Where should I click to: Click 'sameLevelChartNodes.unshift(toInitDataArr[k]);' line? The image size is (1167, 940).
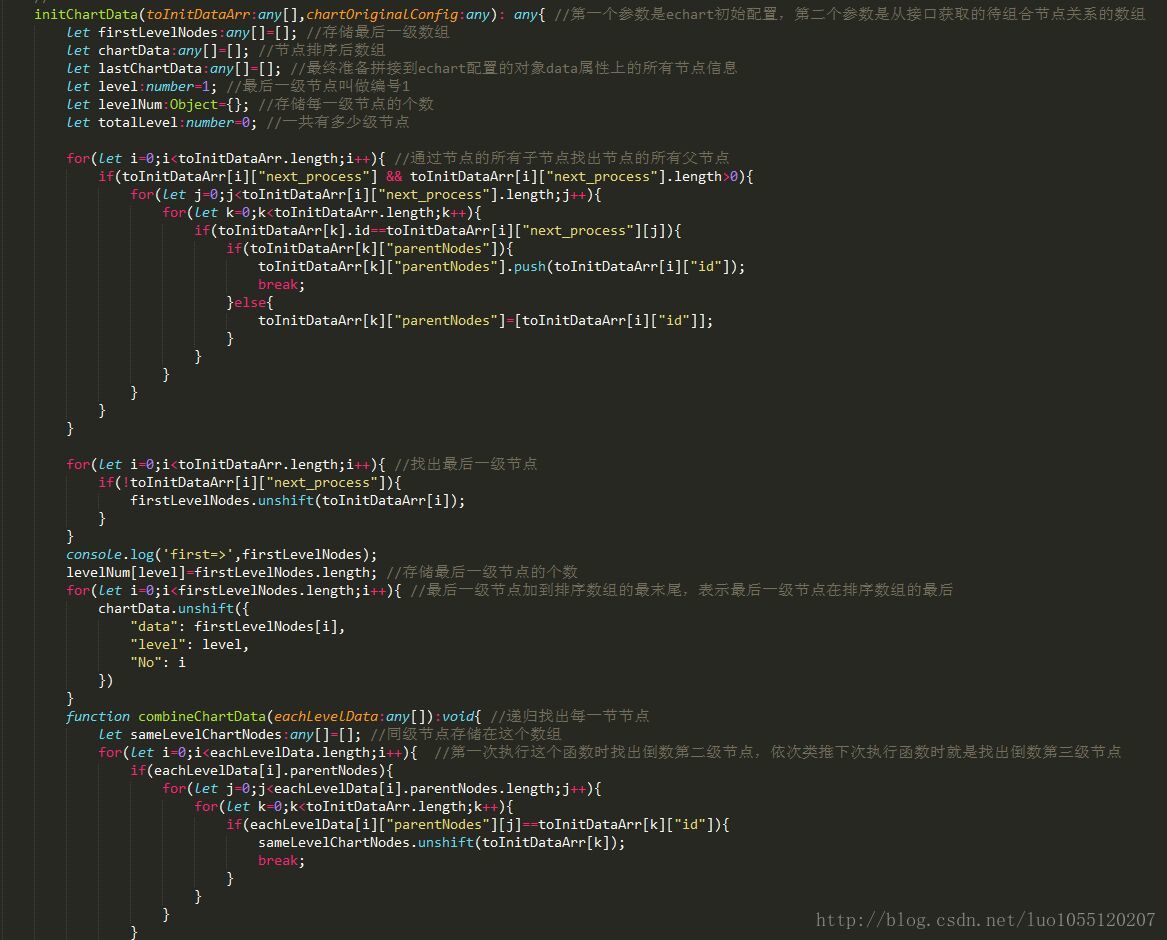click(442, 843)
